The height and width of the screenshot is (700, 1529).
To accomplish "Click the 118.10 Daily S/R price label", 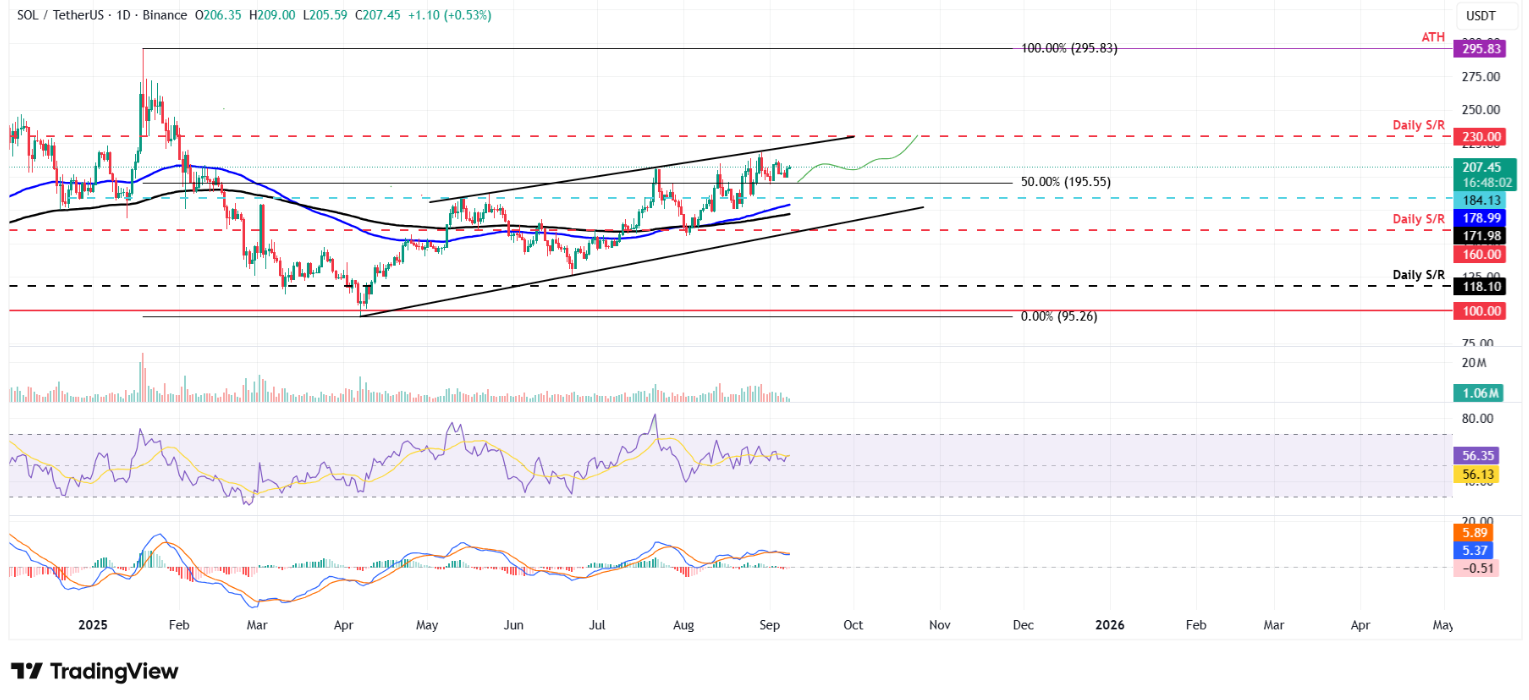I will coord(1482,286).
